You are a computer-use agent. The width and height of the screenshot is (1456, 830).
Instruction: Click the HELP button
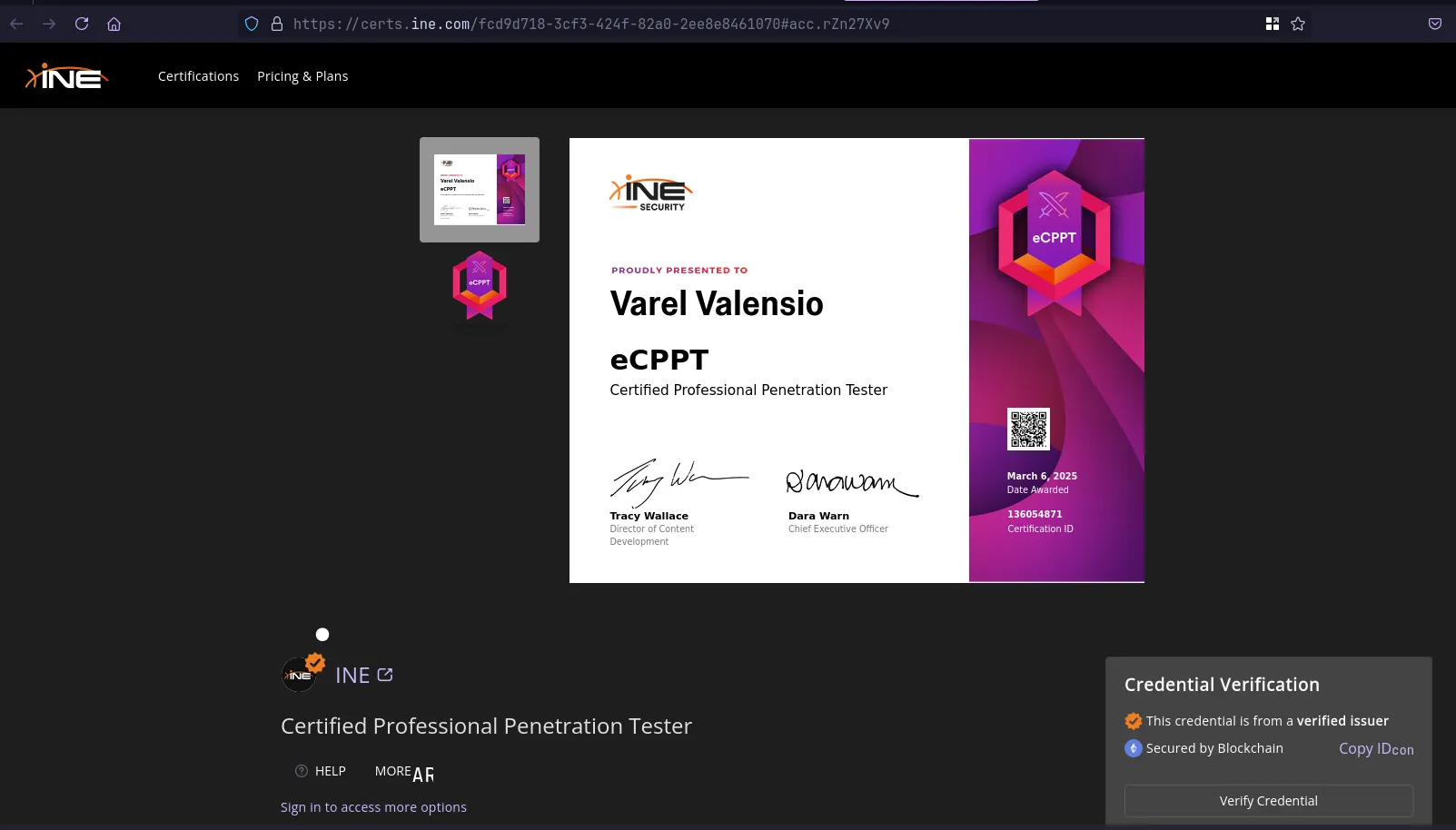point(321,771)
